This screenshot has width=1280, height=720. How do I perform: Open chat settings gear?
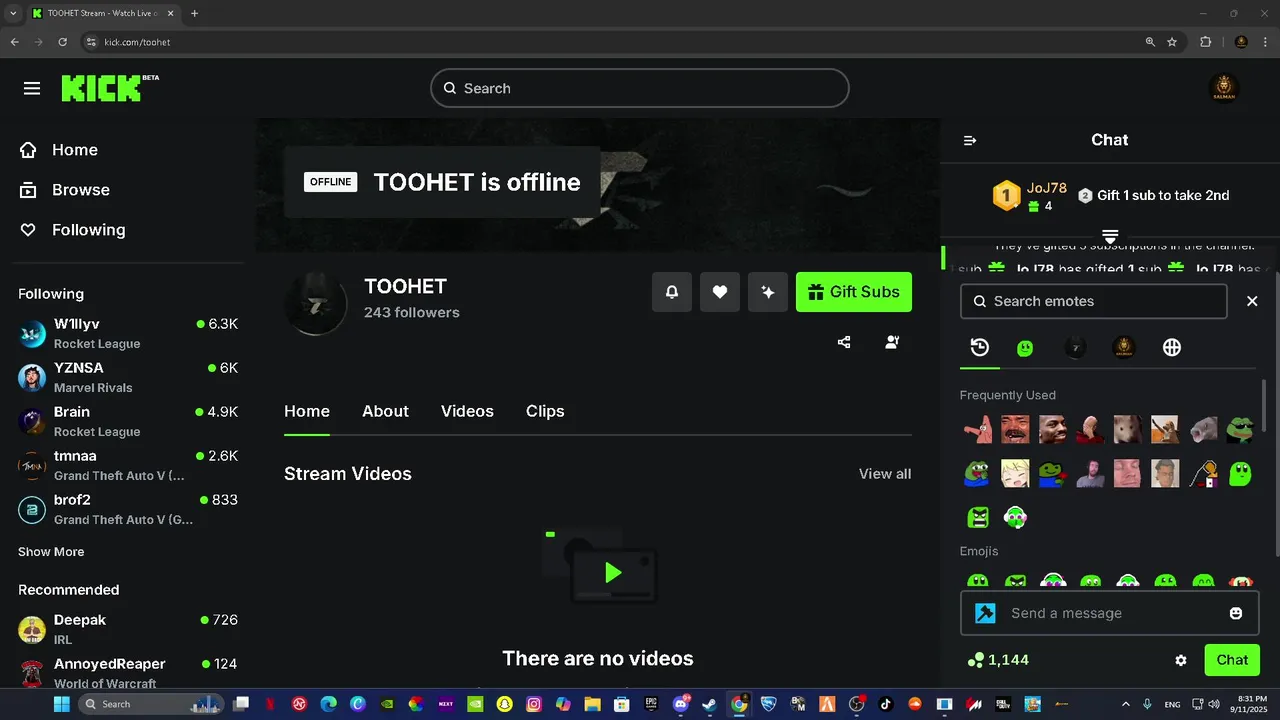[1181, 660]
